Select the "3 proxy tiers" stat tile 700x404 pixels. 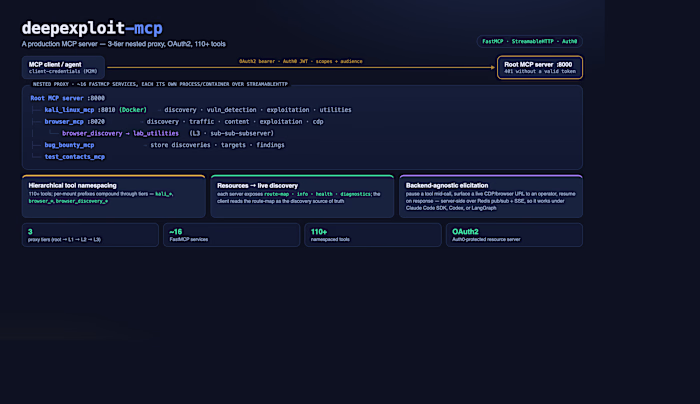click(x=90, y=235)
